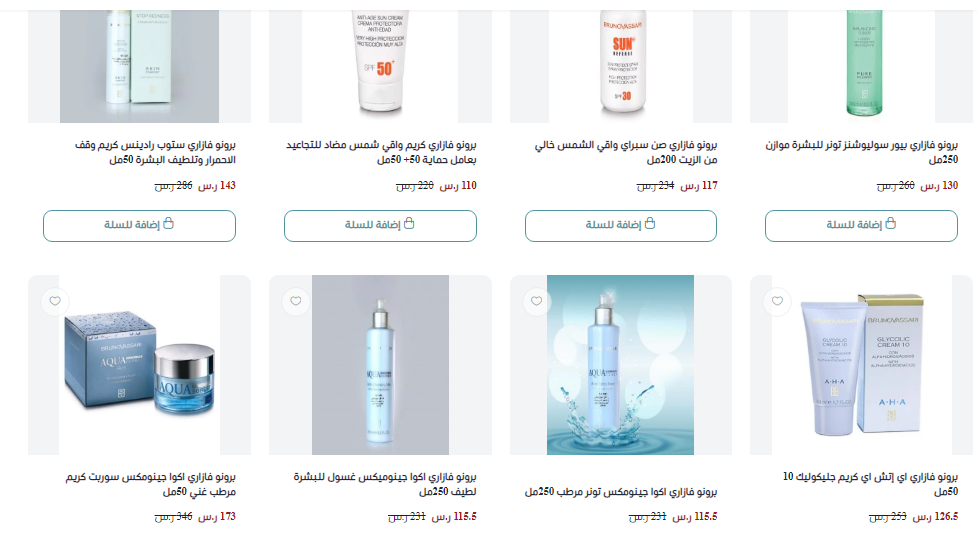Click cart icon on Pure Solutions toner button
The height and width of the screenshot is (534, 977).
point(890,224)
